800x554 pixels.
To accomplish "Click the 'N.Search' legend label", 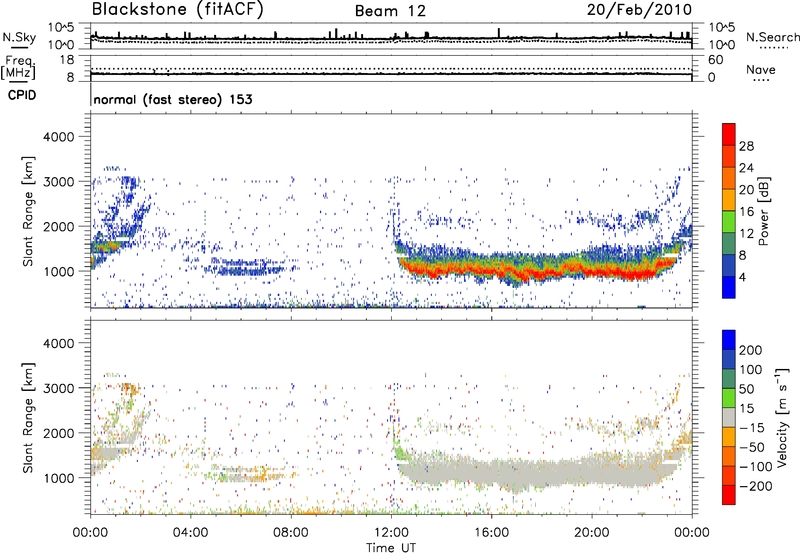I will (772, 37).
